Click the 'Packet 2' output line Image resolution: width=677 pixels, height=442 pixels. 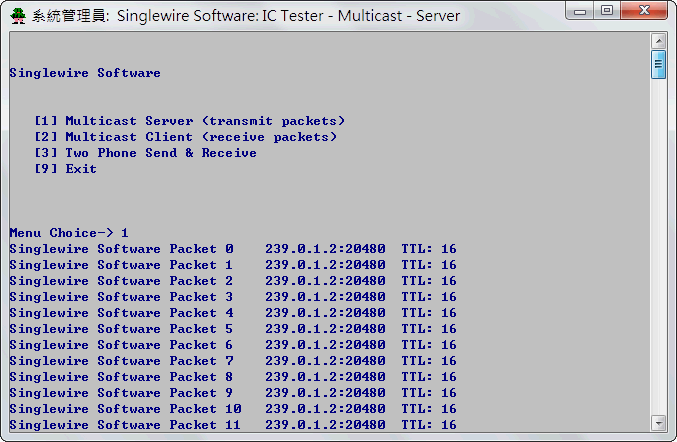(x=233, y=281)
